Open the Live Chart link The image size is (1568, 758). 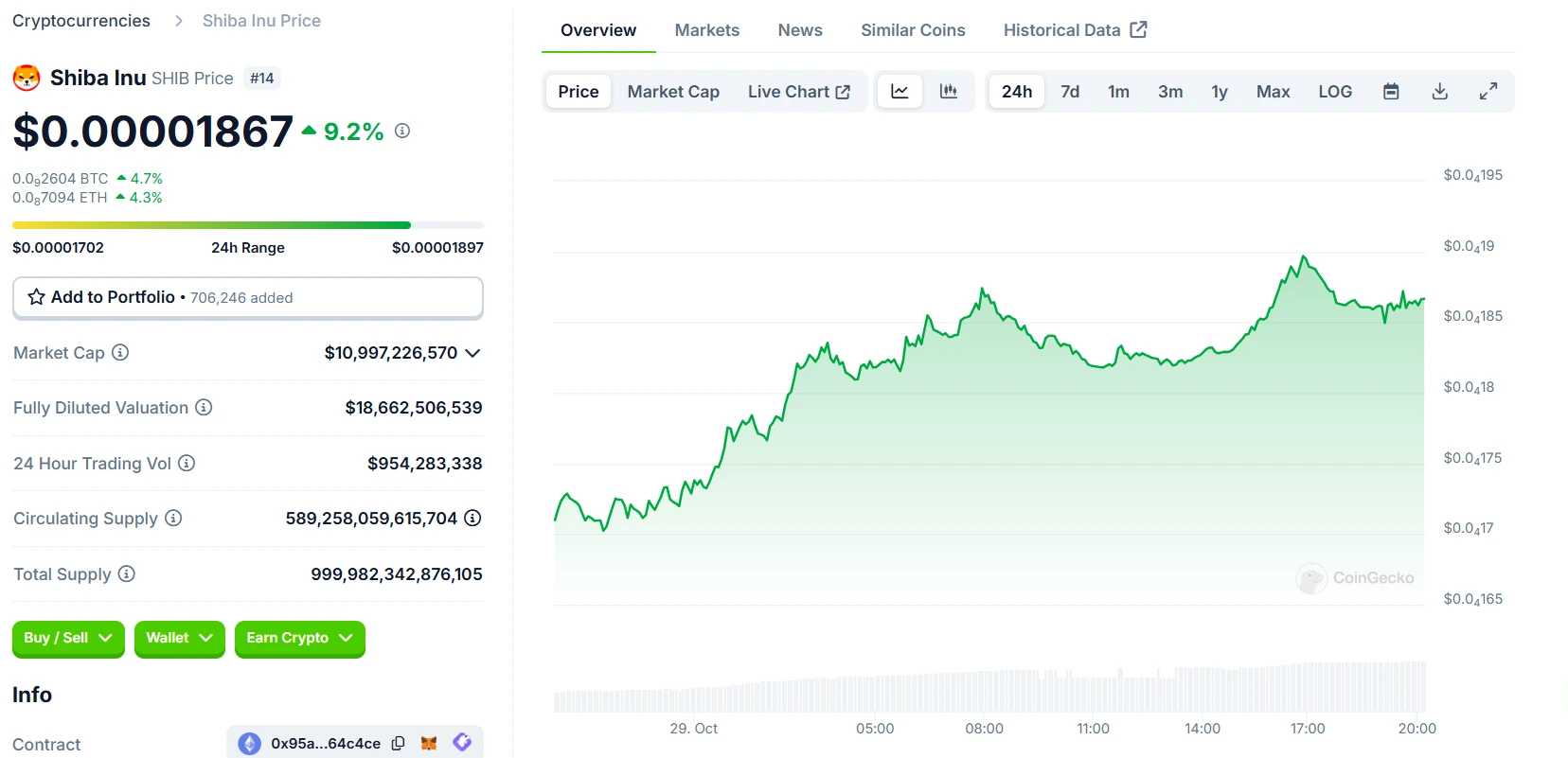[x=798, y=92]
